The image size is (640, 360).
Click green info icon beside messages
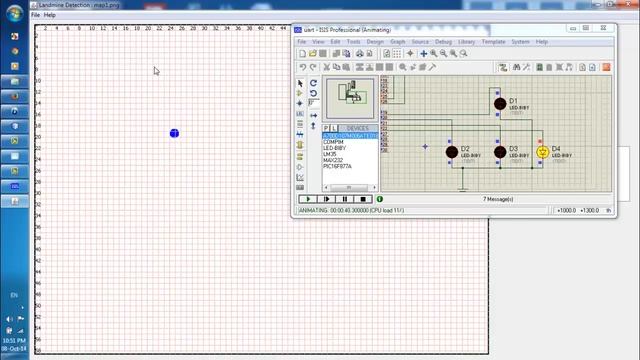coord(380,199)
